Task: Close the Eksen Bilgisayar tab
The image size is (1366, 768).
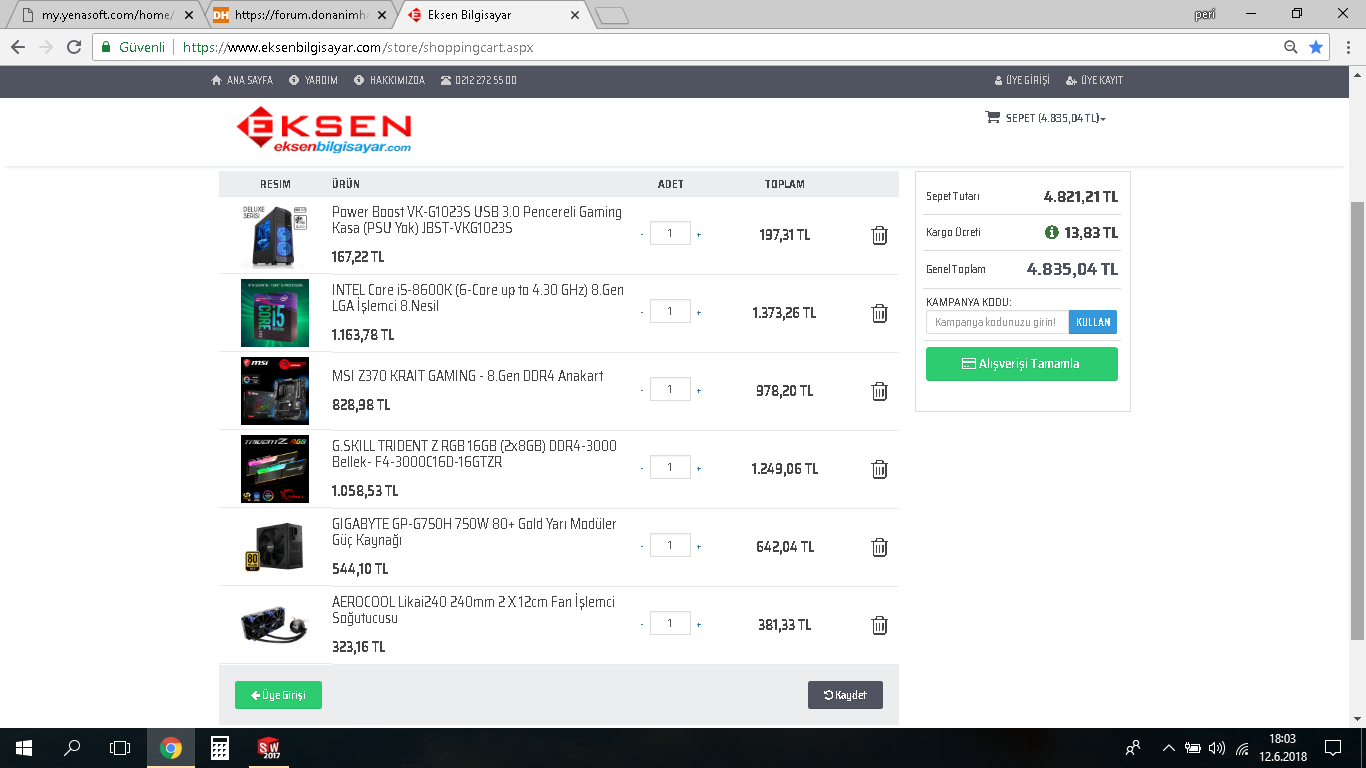Action: tap(574, 15)
